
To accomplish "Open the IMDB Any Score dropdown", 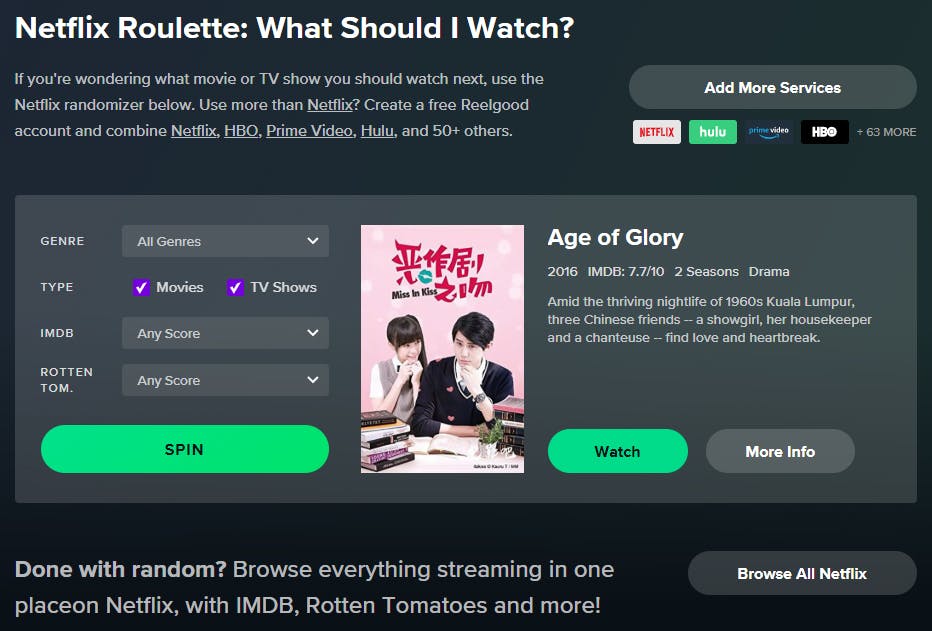I will [225, 333].
